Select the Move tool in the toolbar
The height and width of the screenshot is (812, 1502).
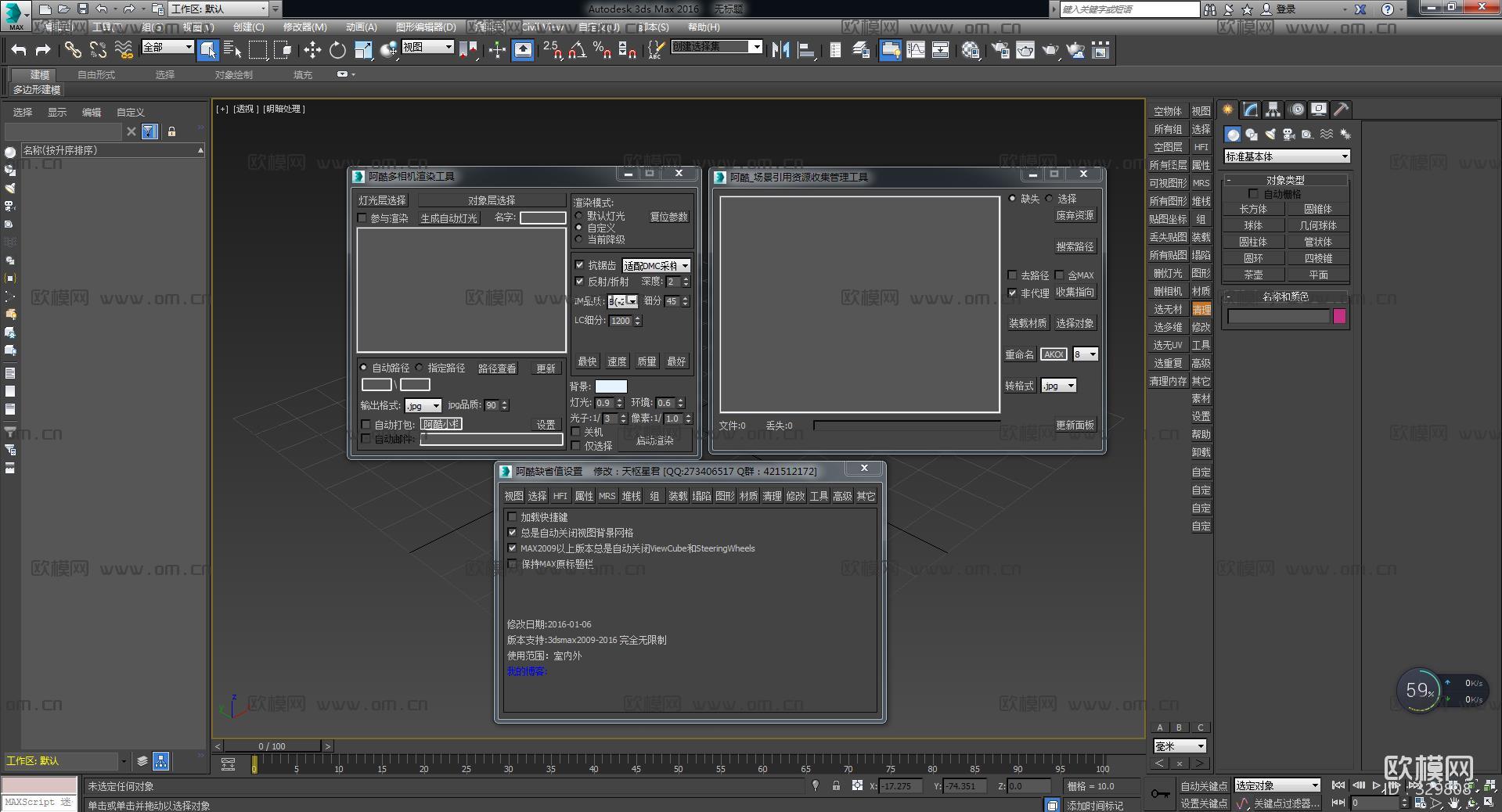[312, 50]
